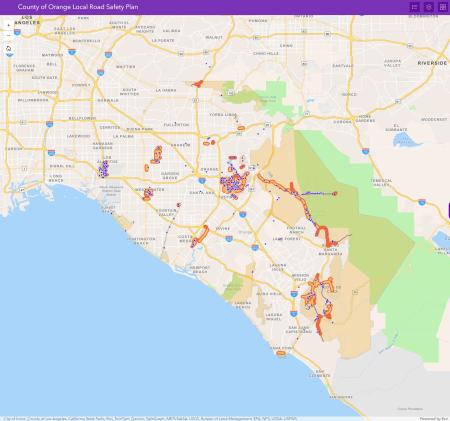The height and width of the screenshot is (421, 450).
Task: Zoom out with the minus button
Action: pos(9,35)
